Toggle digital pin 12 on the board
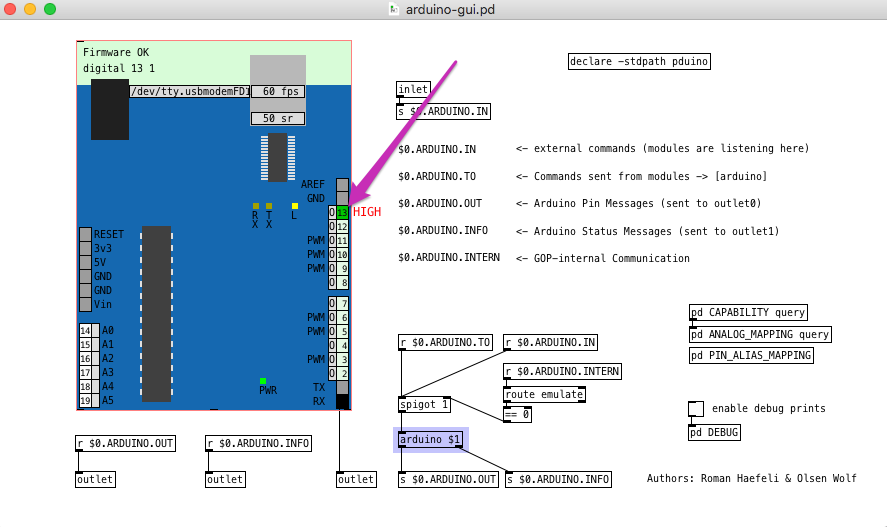 (x=343, y=227)
